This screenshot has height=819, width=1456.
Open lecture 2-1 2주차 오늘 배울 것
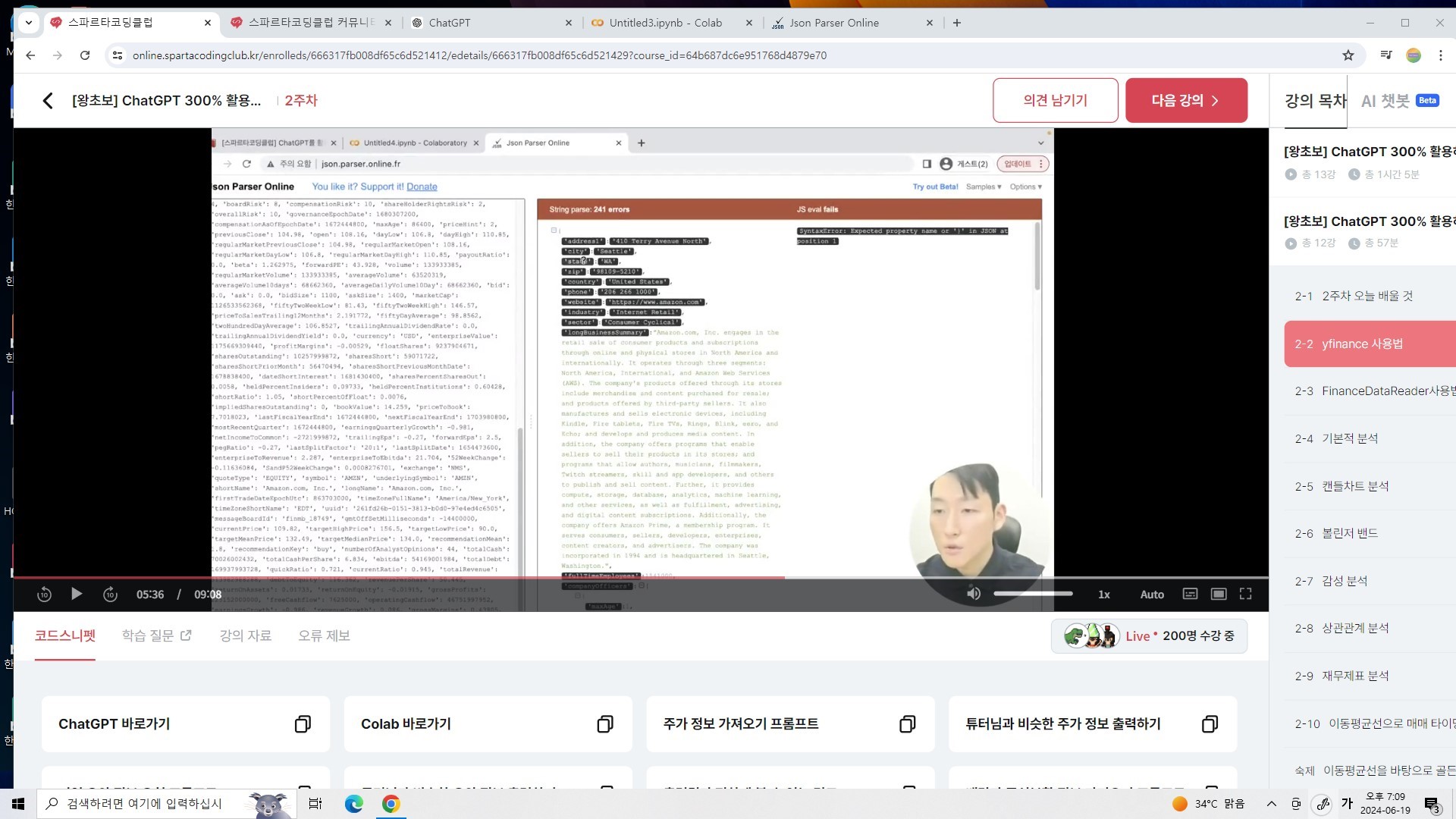1370,297
